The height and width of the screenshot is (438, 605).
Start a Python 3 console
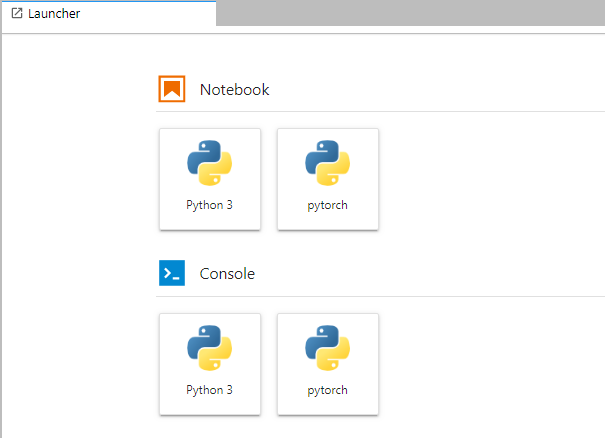pos(210,364)
